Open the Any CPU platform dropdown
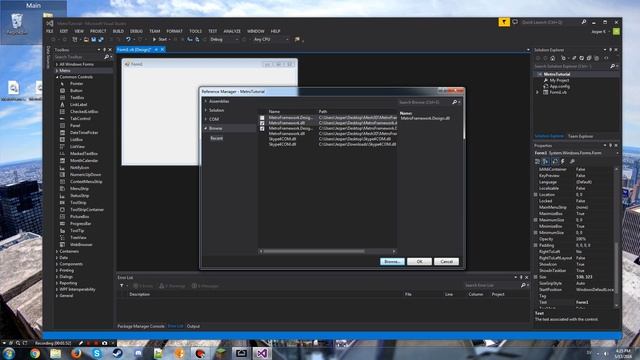Screen dimensions: 640x360 [271, 40]
